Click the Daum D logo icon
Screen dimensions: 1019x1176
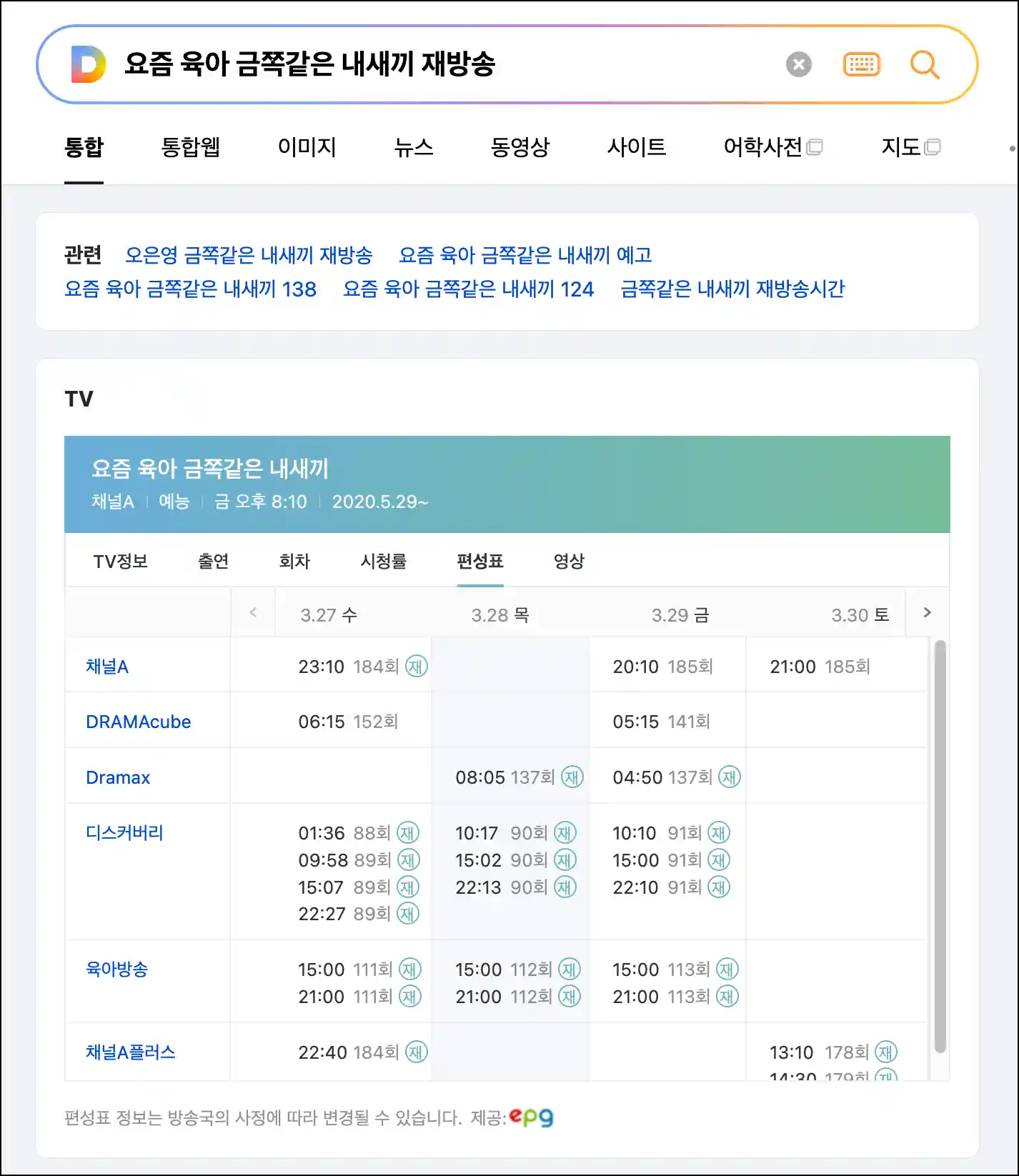[89, 64]
